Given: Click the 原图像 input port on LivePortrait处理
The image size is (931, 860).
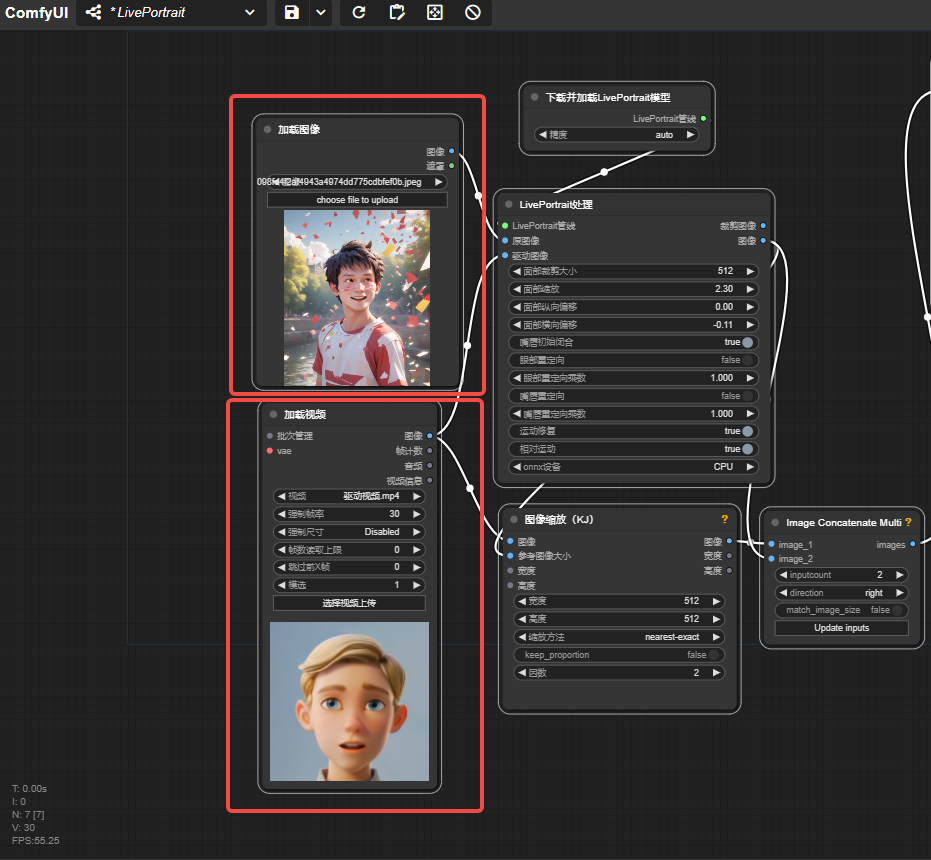Looking at the screenshot, I should (505, 241).
